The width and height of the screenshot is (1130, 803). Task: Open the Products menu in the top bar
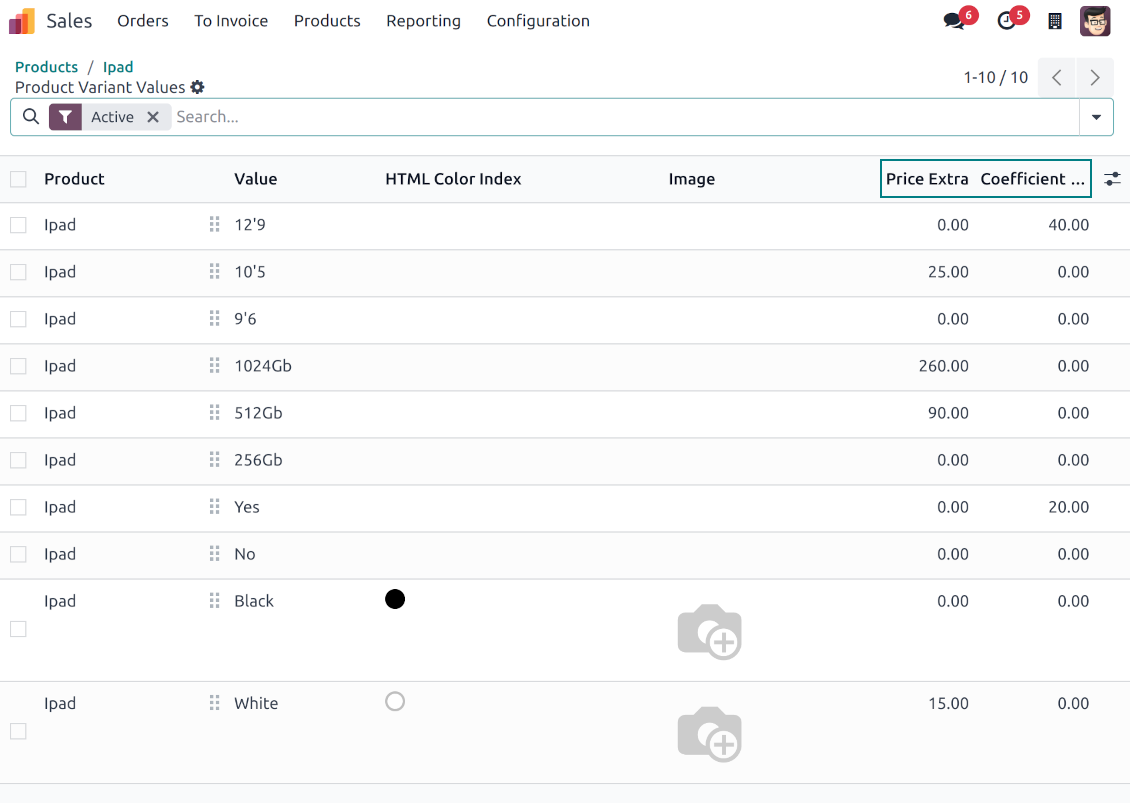(327, 21)
